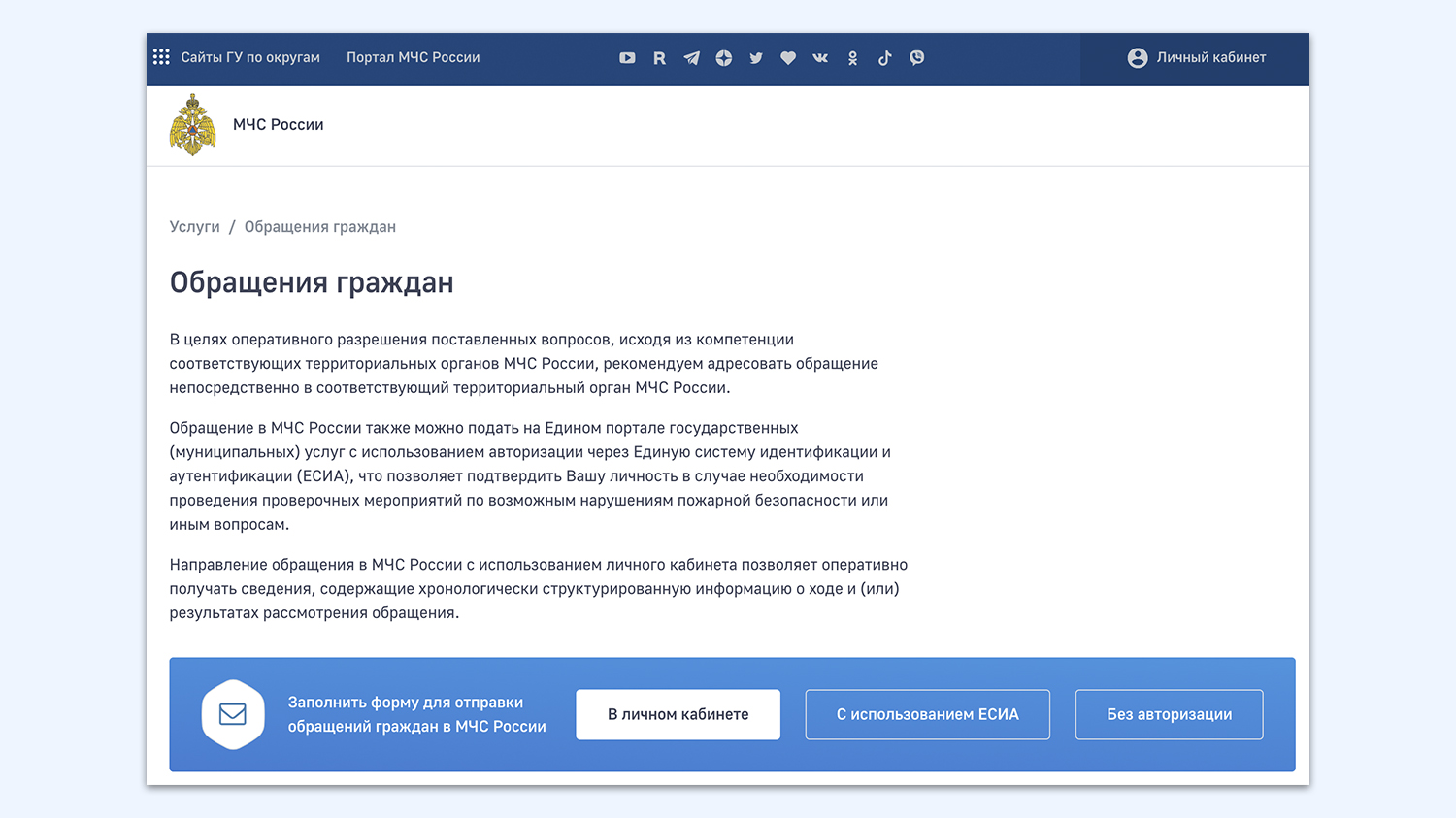This screenshot has width=1456, height=818.
Task: Click the МЧС России emblem logo
Action: point(192,125)
